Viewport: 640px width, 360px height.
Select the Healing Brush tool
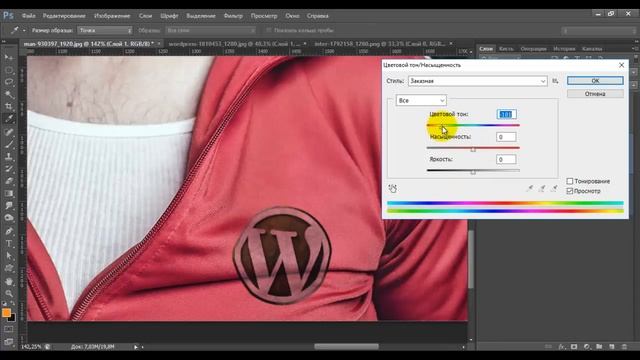click(9, 132)
